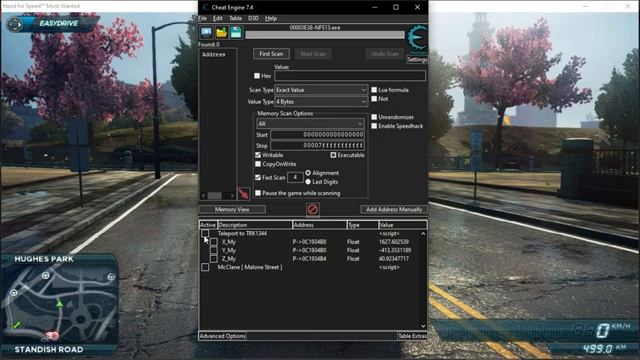Enable the Unrandomizer checkbox
640x360 pixels.
tap(374, 117)
